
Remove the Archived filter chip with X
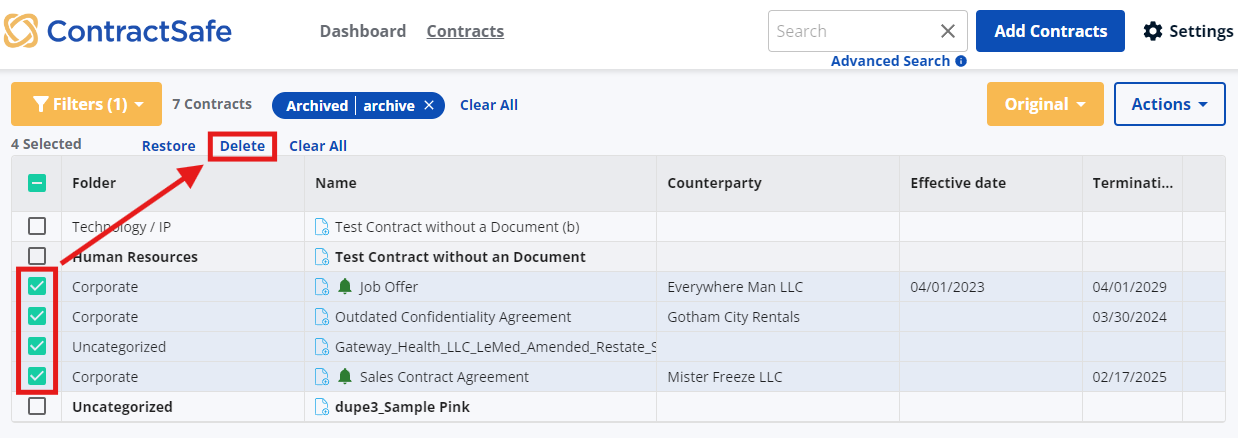point(429,105)
